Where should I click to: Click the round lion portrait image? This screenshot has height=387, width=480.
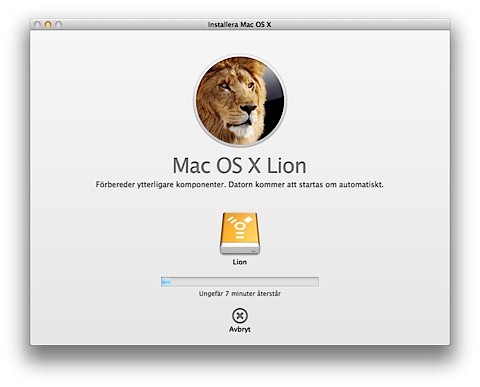tap(240, 101)
